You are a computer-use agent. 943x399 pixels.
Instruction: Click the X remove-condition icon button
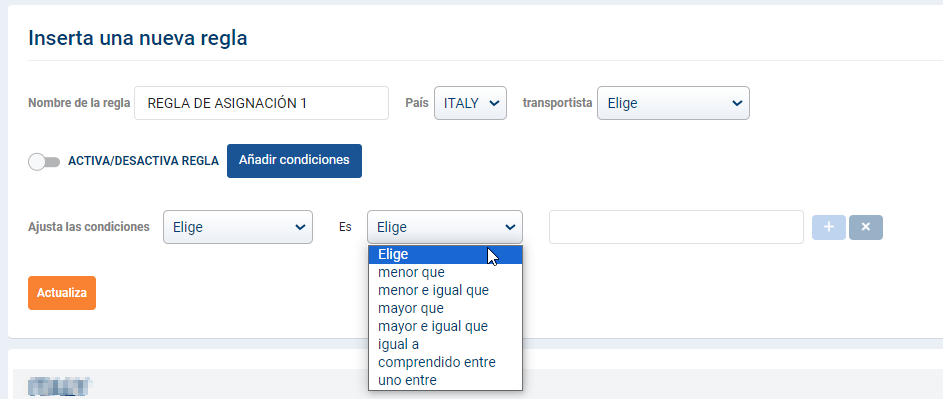[x=866, y=227]
